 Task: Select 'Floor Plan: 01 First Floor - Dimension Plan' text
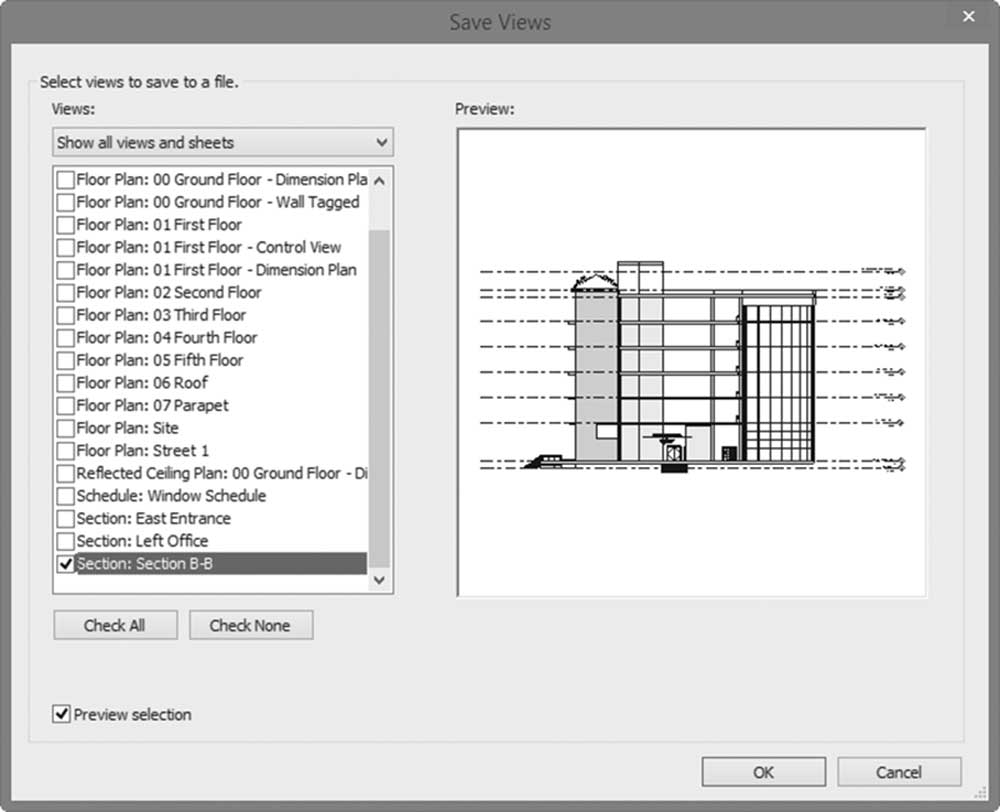tap(216, 270)
